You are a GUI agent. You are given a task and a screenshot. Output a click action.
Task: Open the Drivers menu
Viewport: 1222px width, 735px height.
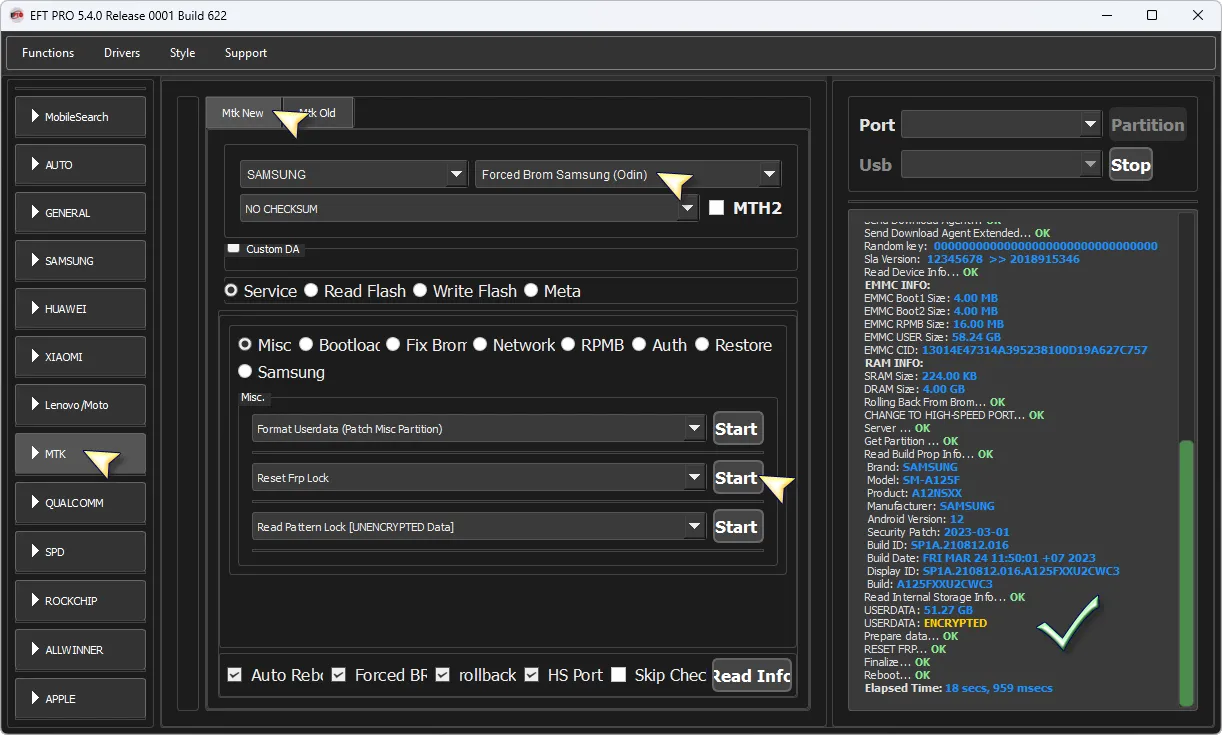[x=122, y=53]
